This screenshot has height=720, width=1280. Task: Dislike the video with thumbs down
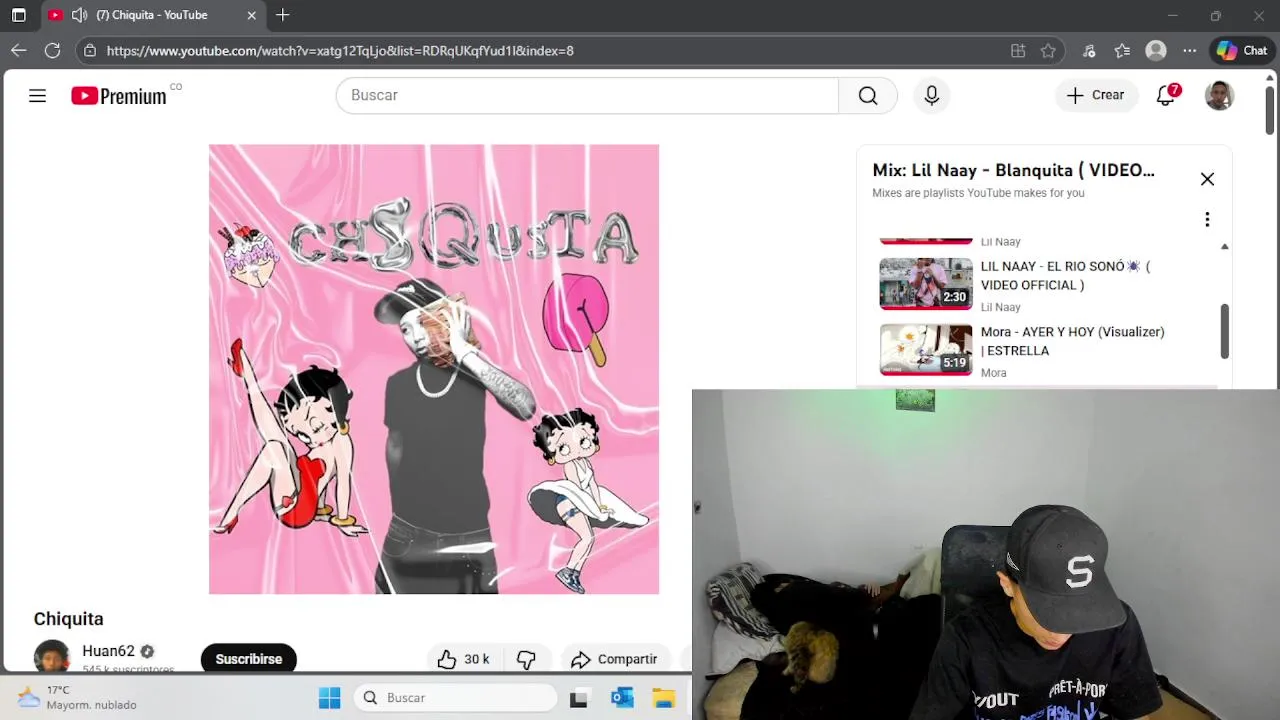pyautogui.click(x=526, y=659)
